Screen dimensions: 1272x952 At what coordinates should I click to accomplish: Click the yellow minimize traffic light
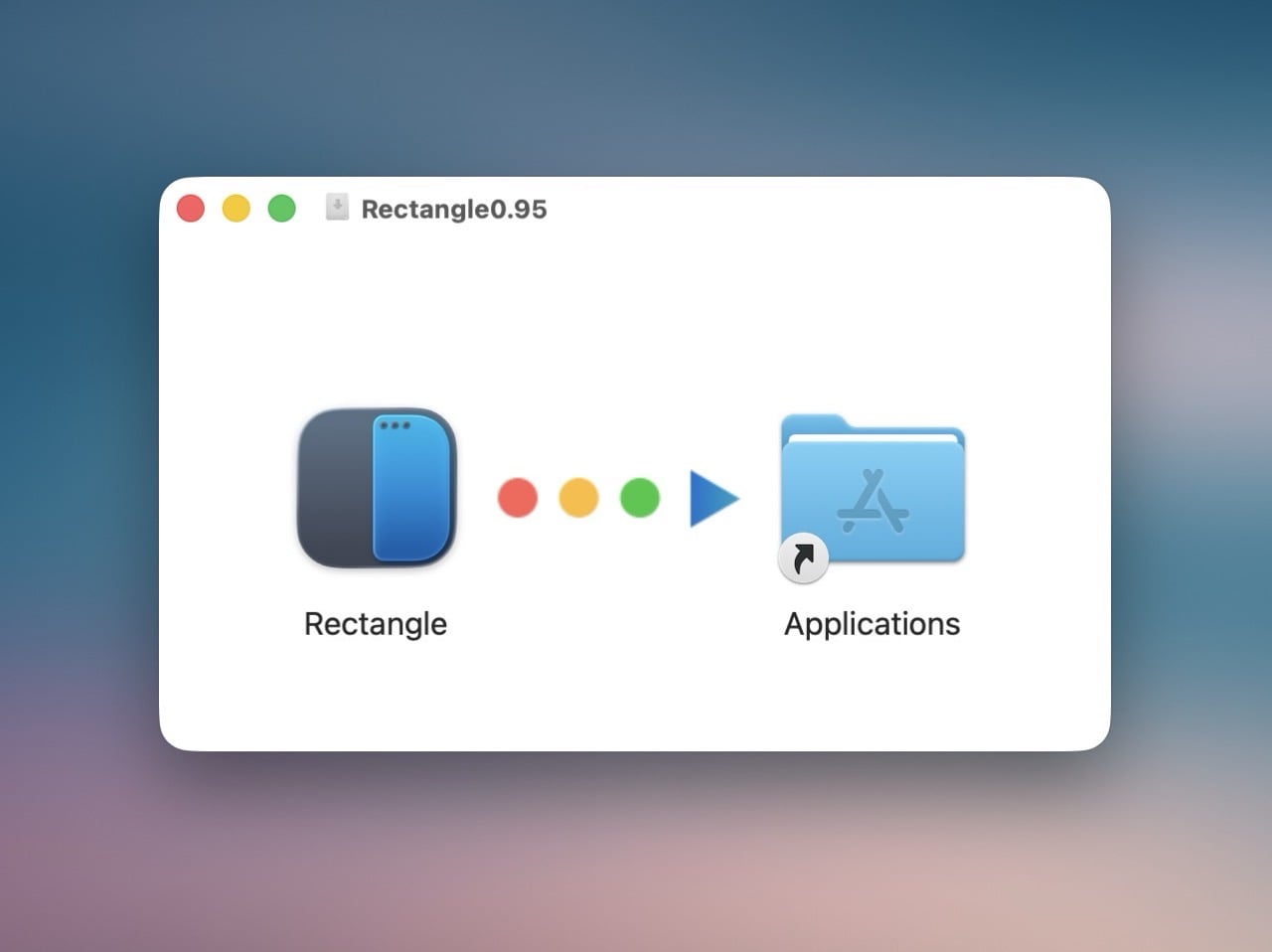236,208
